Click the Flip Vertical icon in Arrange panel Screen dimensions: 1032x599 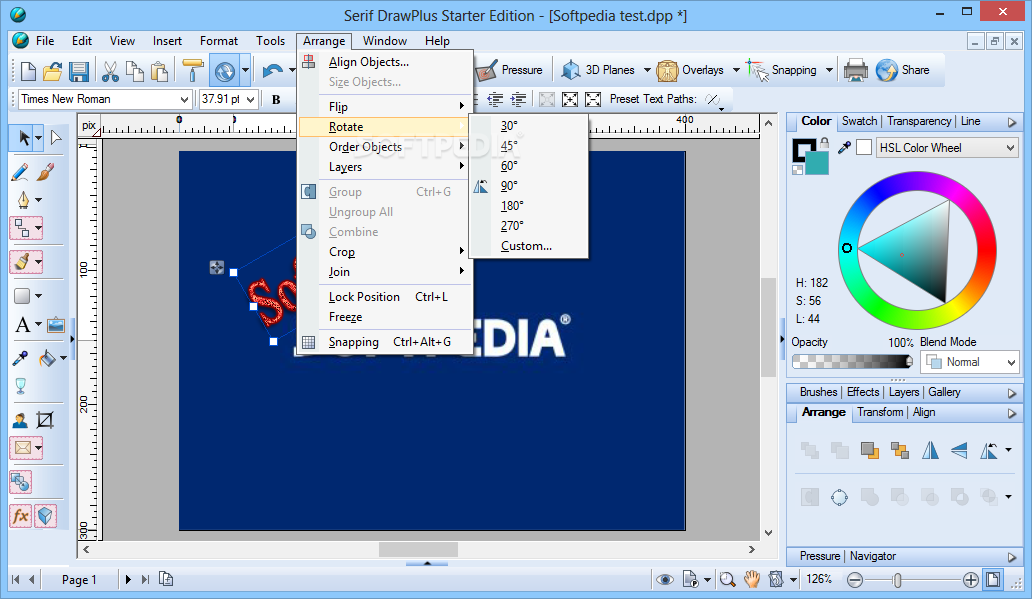click(x=959, y=450)
